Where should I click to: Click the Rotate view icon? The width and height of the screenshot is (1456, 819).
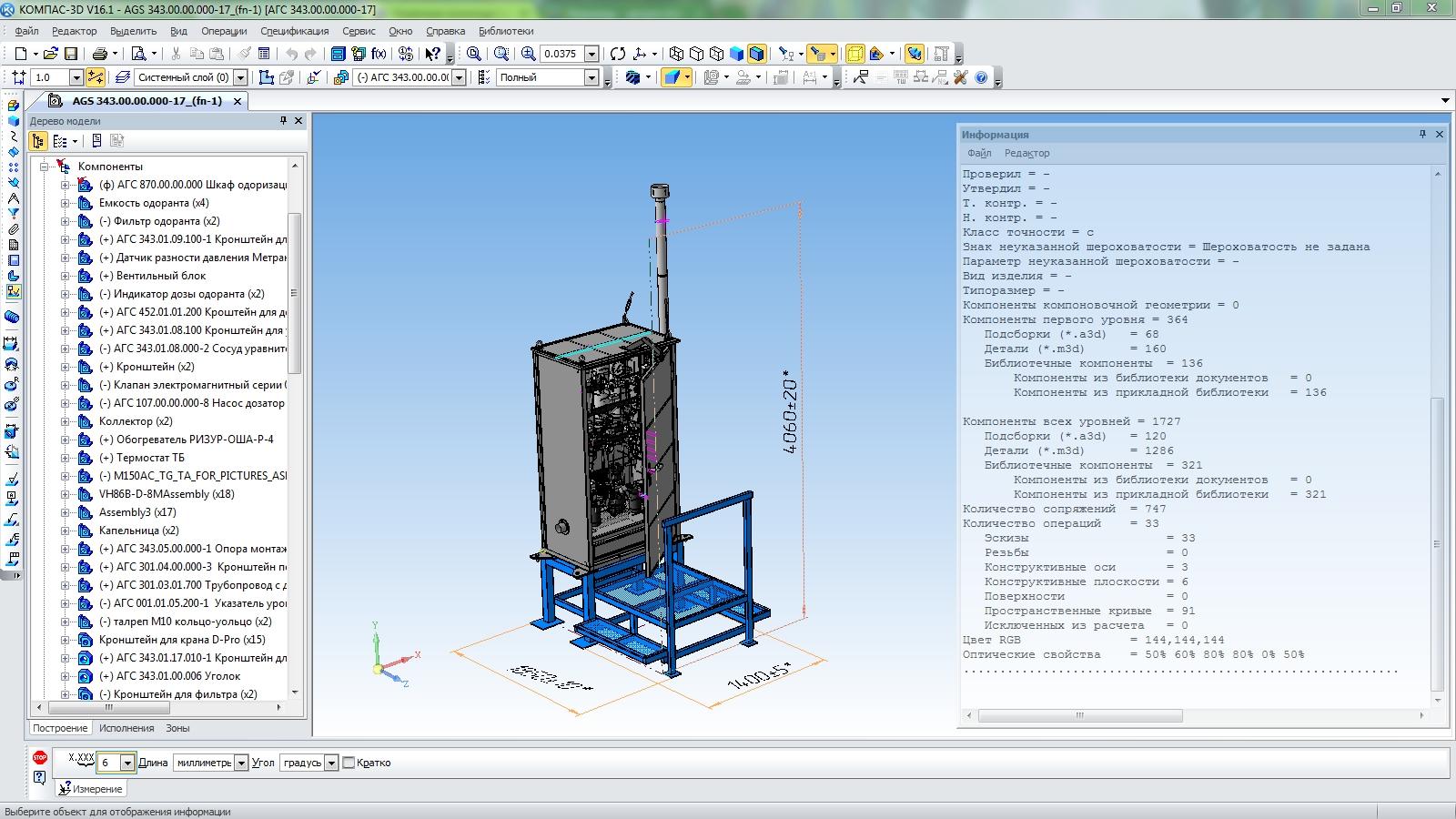tap(618, 54)
